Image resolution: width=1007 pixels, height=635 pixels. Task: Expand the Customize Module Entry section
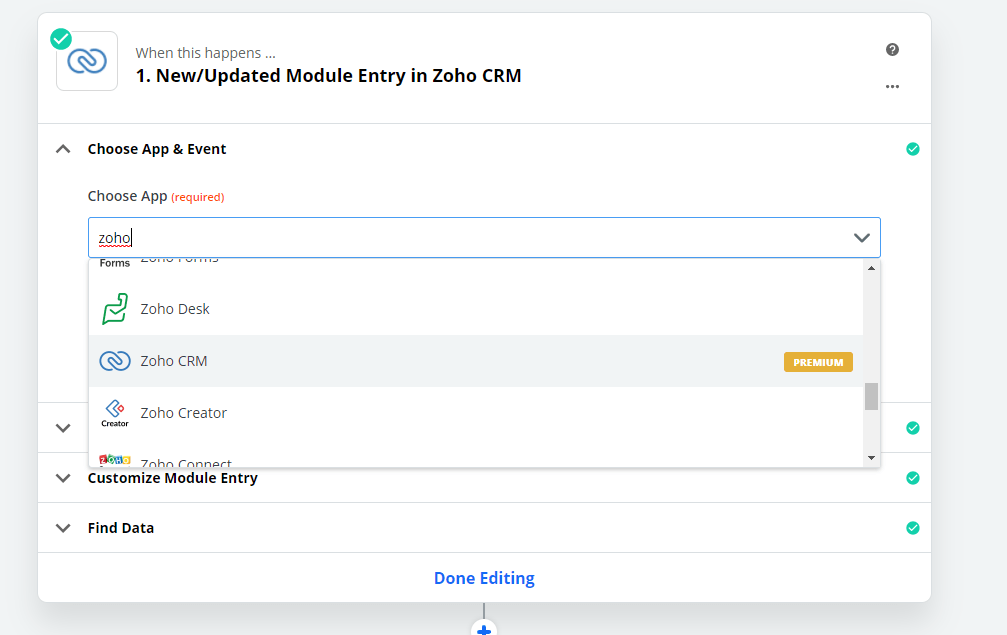[x=63, y=478]
